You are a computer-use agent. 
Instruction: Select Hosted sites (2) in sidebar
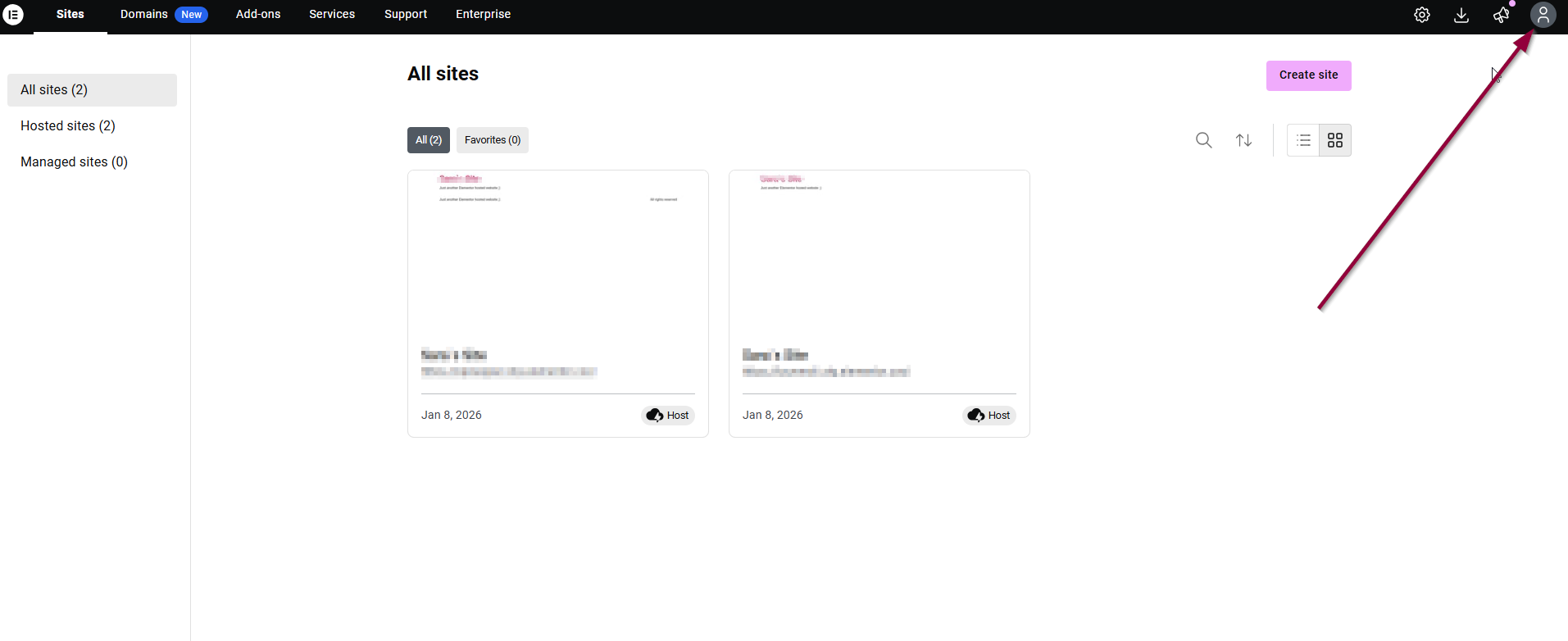coord(68,125)
